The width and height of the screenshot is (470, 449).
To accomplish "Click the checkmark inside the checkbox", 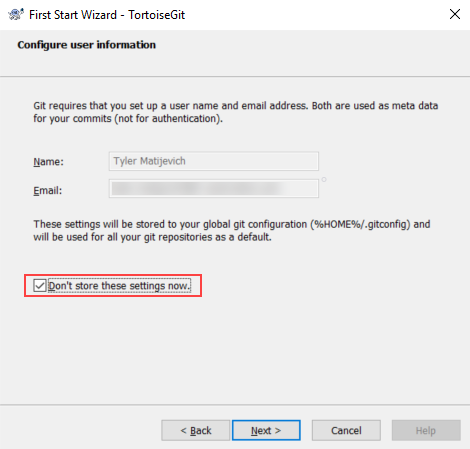I will point(40,286).
